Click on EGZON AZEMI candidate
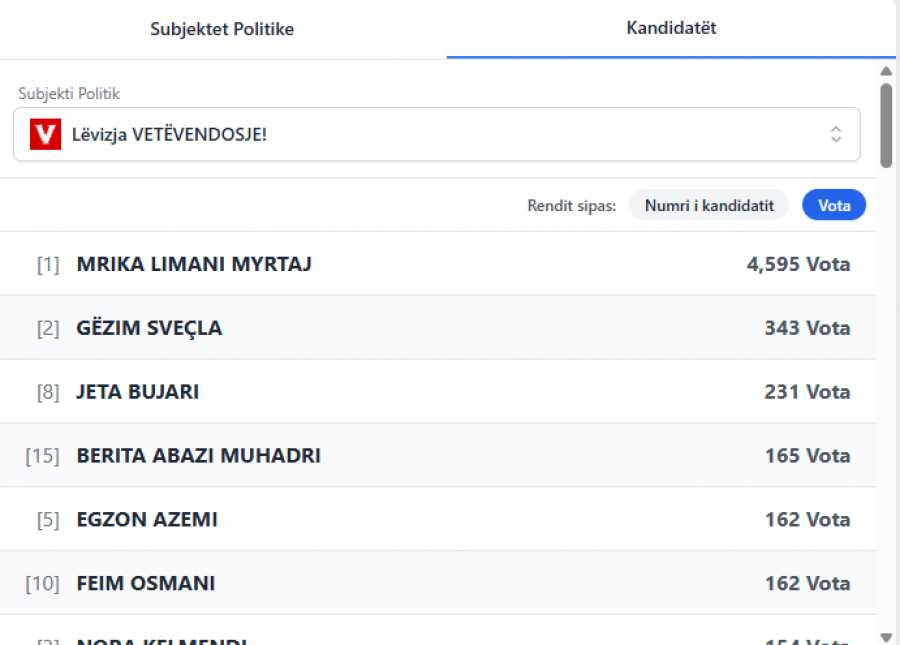The height and width of the screenshot is (645, 900). tap(147, 520)
